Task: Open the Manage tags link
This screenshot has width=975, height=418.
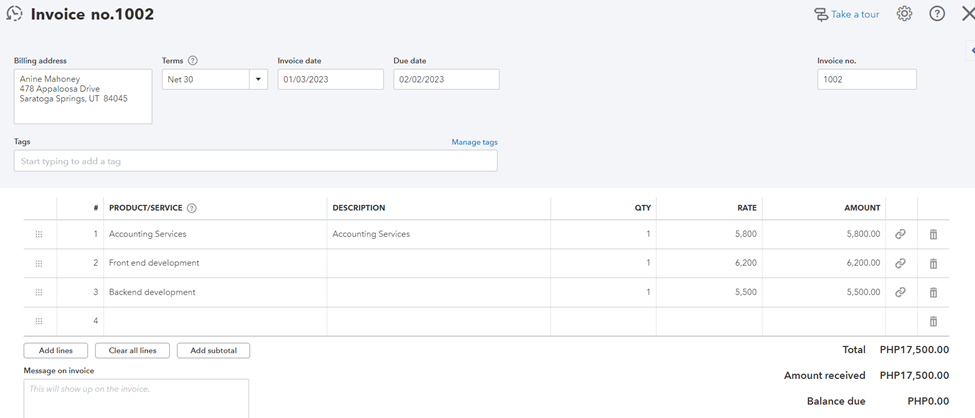Action: [474, 142]
